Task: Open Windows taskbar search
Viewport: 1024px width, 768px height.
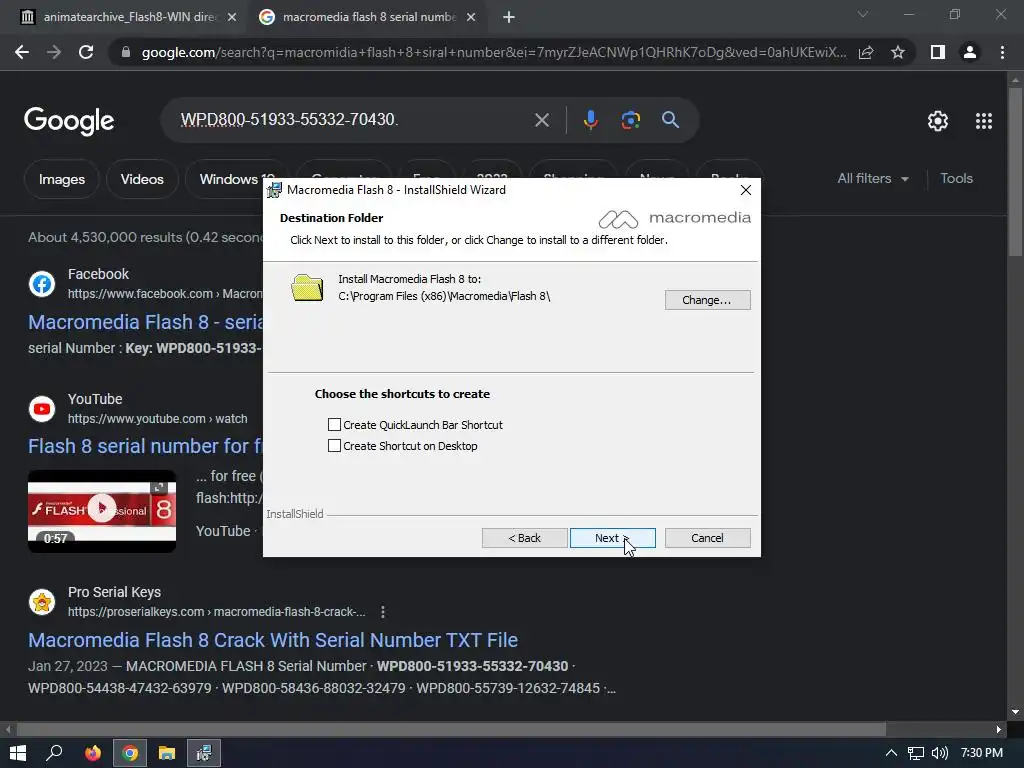Action: click(x=54, y=753)
